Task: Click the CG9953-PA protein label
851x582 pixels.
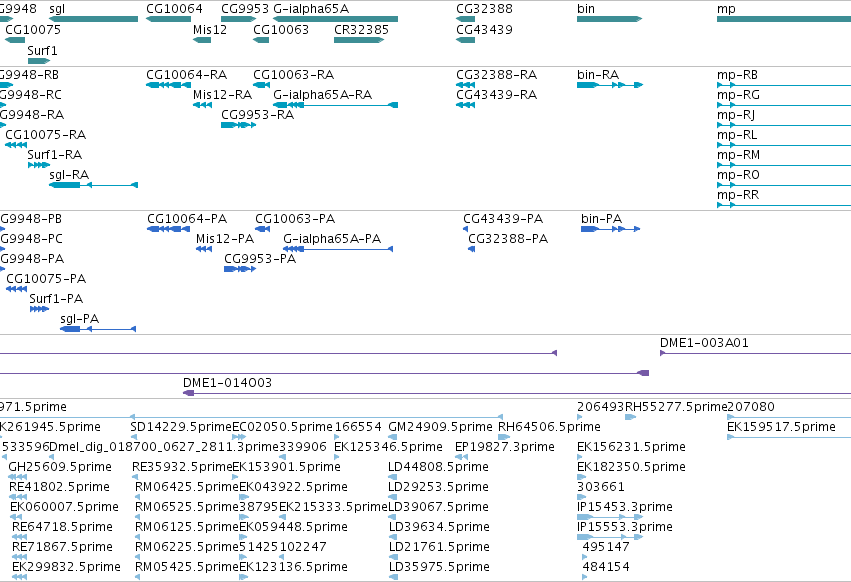Action: coord(260,259)
